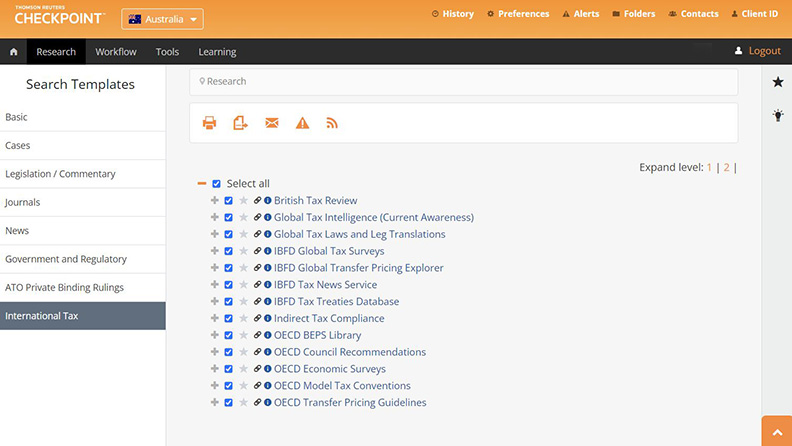
Task: Click the add-to-folder document icon
Action: 240,123
